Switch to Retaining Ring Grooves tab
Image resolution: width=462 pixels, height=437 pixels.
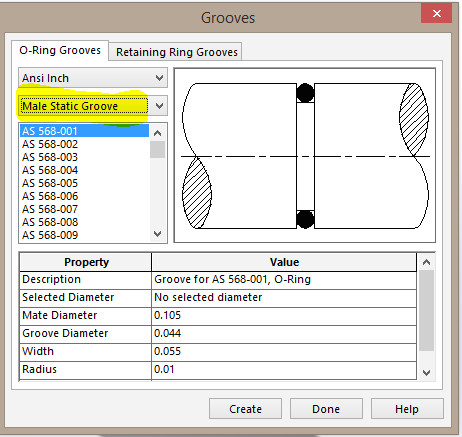177,52
